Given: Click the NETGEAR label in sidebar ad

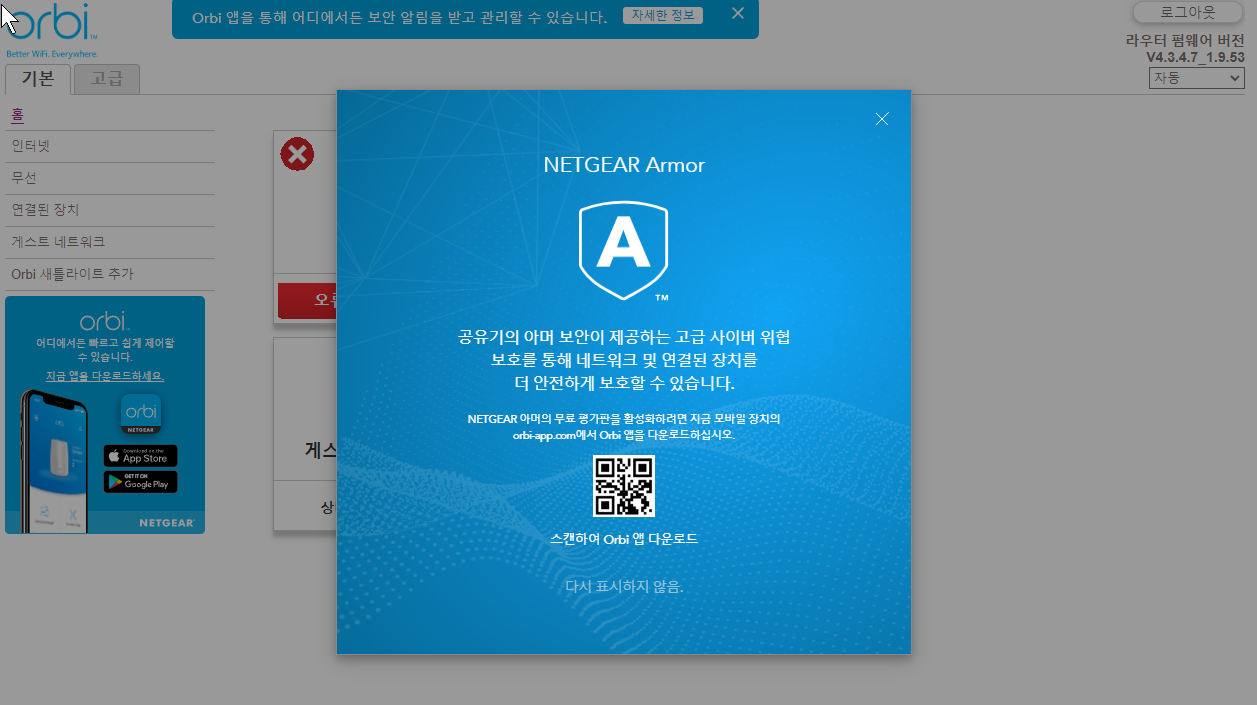Looking at the screenshot, I should [166, 523].
